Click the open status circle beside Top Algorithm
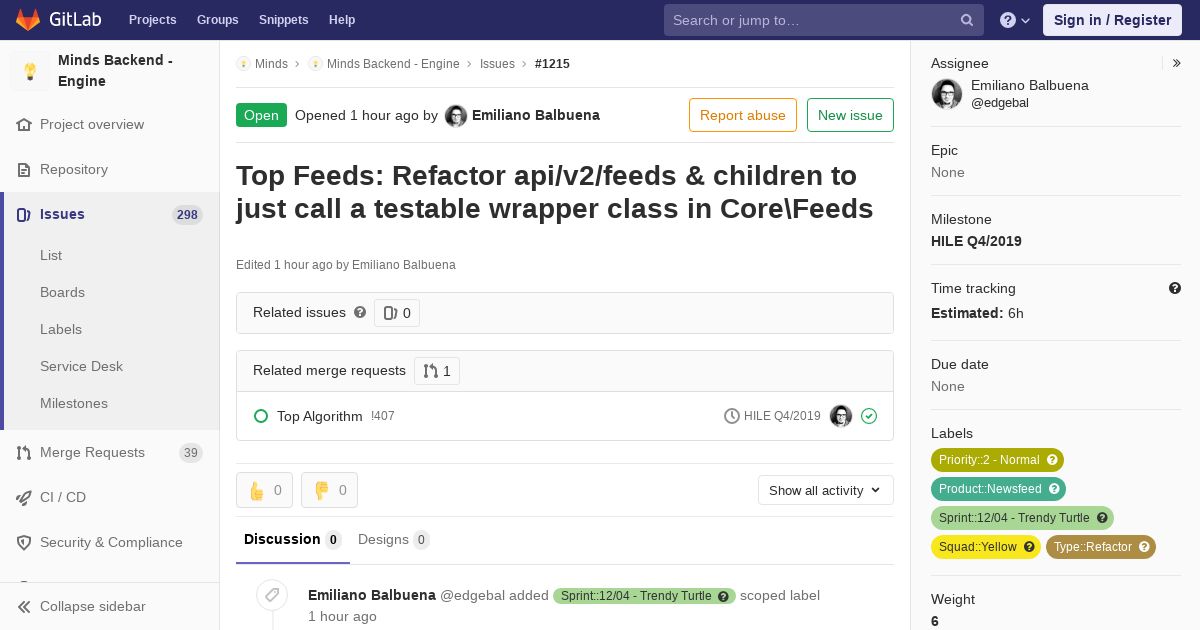 tap(261, 416)
